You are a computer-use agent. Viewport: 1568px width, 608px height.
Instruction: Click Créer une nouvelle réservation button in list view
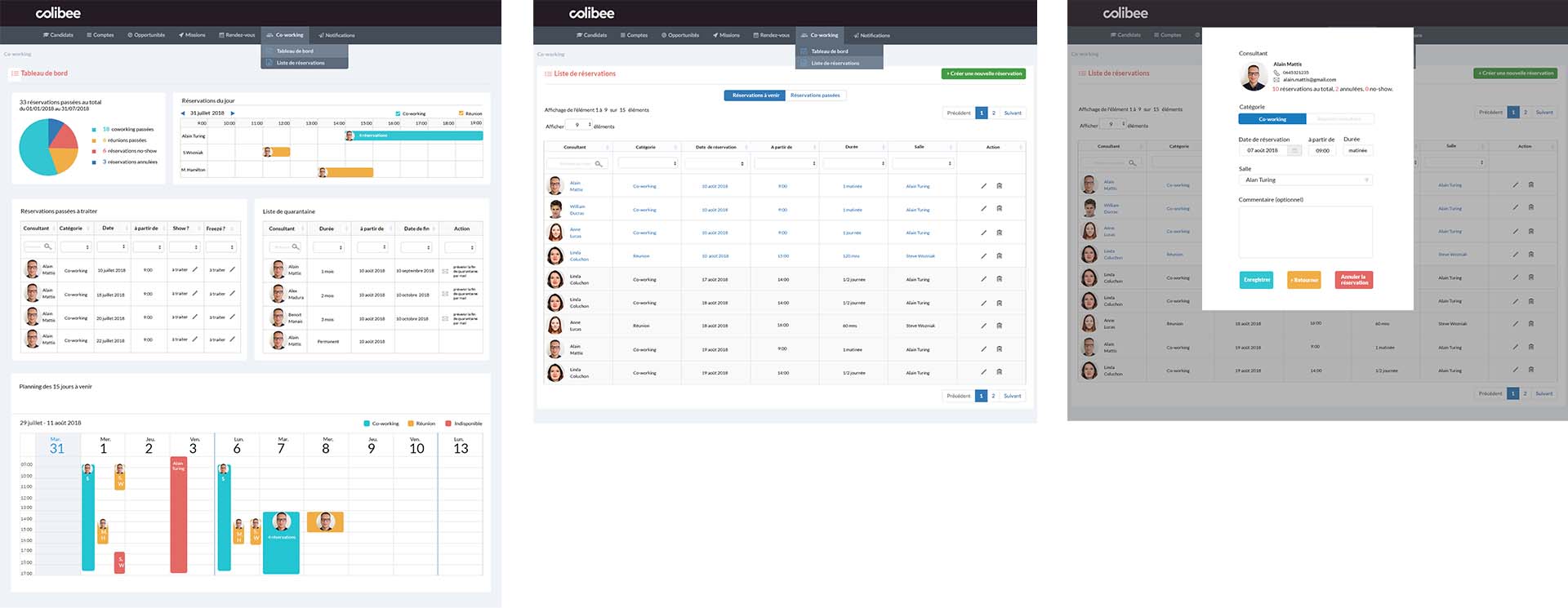click(983, 73)
